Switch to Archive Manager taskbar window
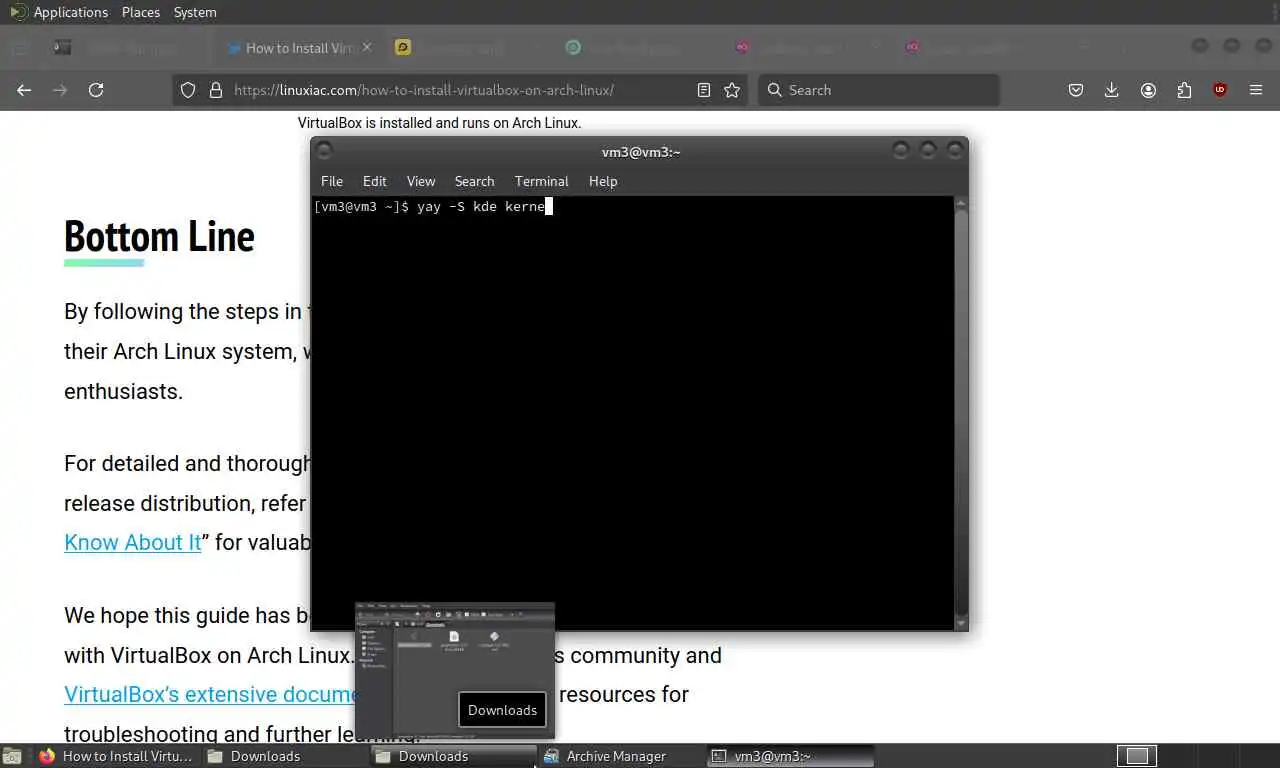This screenshot has height=768, width=1280. (621, 756)
